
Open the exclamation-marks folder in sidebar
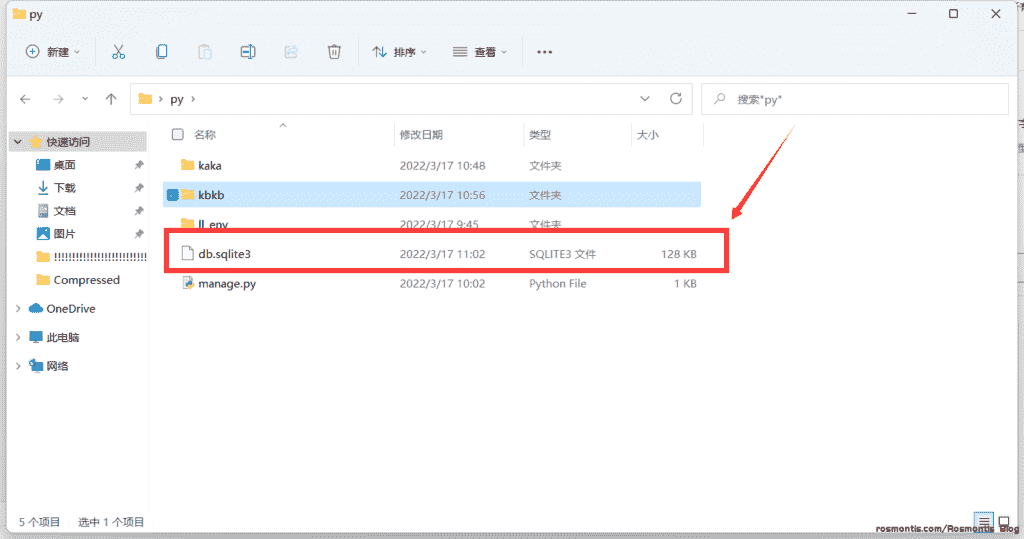point(100,257)
